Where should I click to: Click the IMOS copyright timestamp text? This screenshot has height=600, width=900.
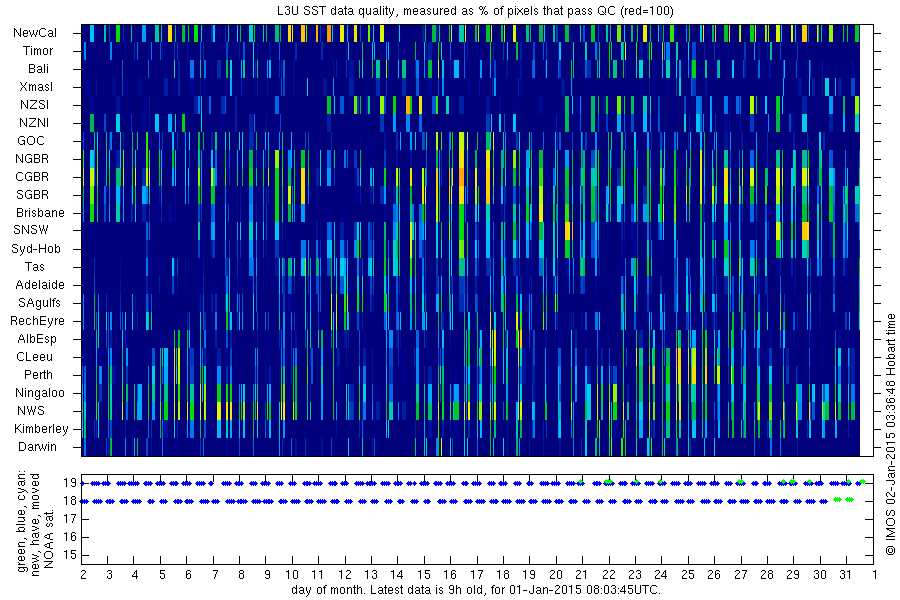[891, 434]
